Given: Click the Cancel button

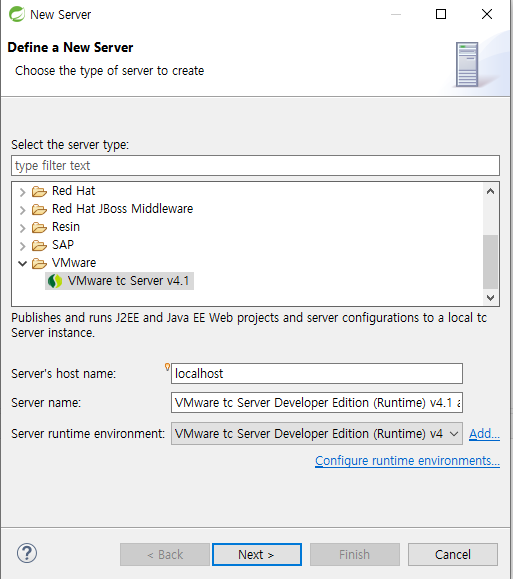Looking at the screenshot, I should point(453,554).
